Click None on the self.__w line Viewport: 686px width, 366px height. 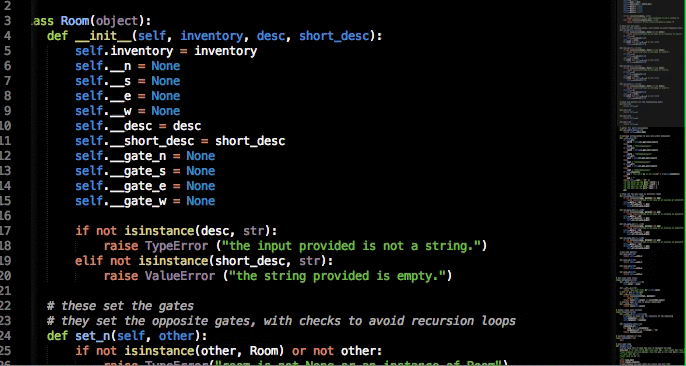point(166,111)
